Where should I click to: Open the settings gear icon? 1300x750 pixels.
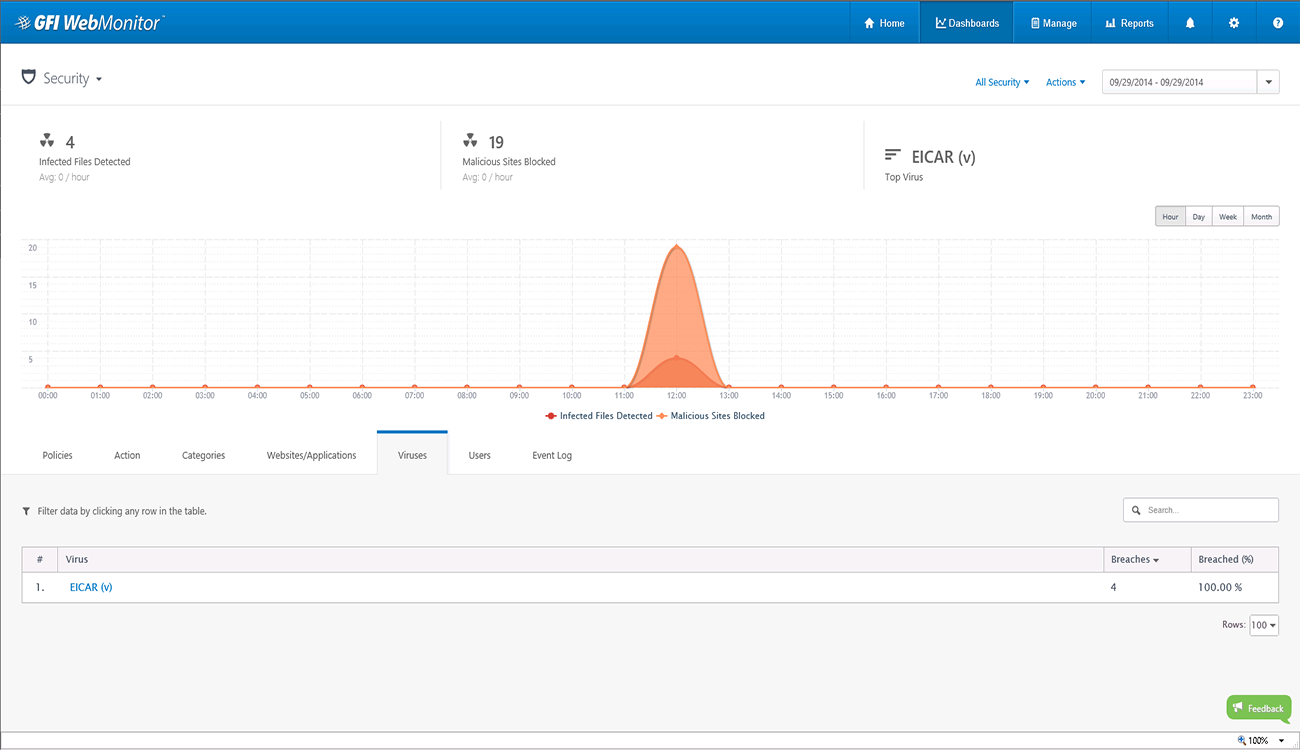pyautogui.click(x=1234, y=23)
